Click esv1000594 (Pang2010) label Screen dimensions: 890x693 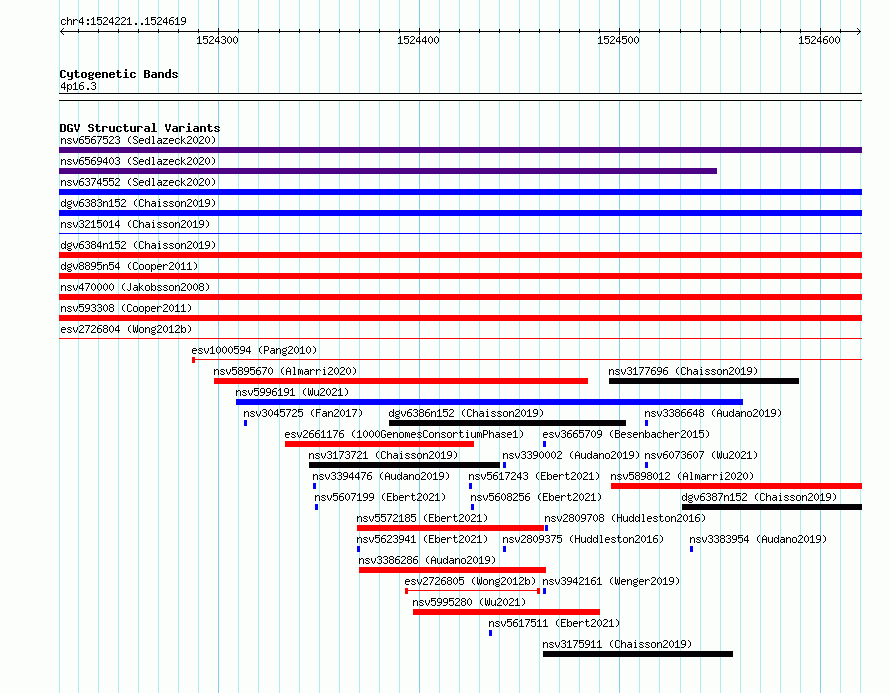pyautogui.click(x=254, y=350)
